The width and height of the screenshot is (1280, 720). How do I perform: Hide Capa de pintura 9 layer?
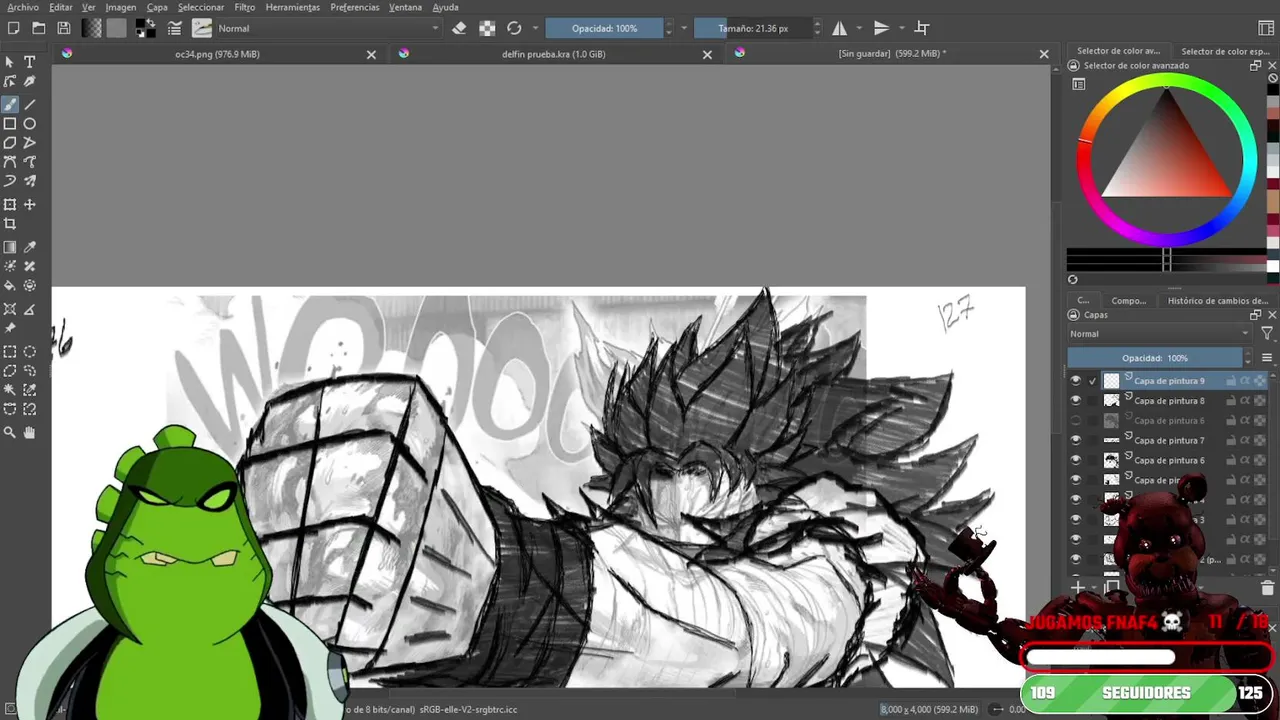(x=1076, y=381)
